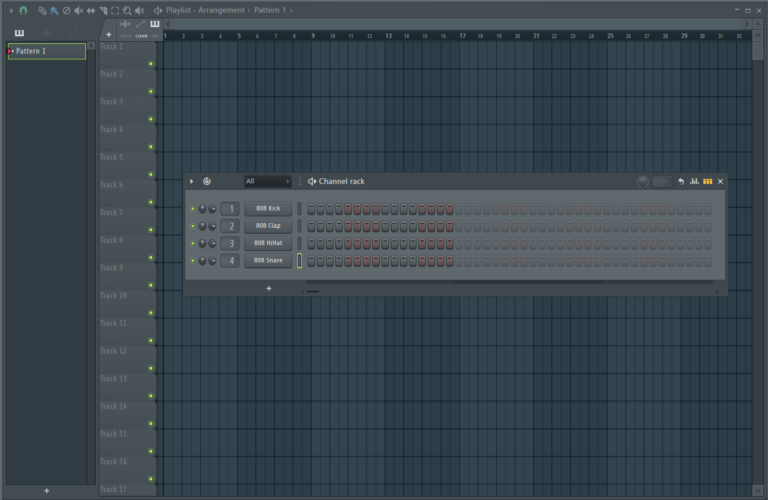Expand the arrow after Pattern 1 breadcrumb
Viewport: 768px width, 500px height.
(291, 10)
